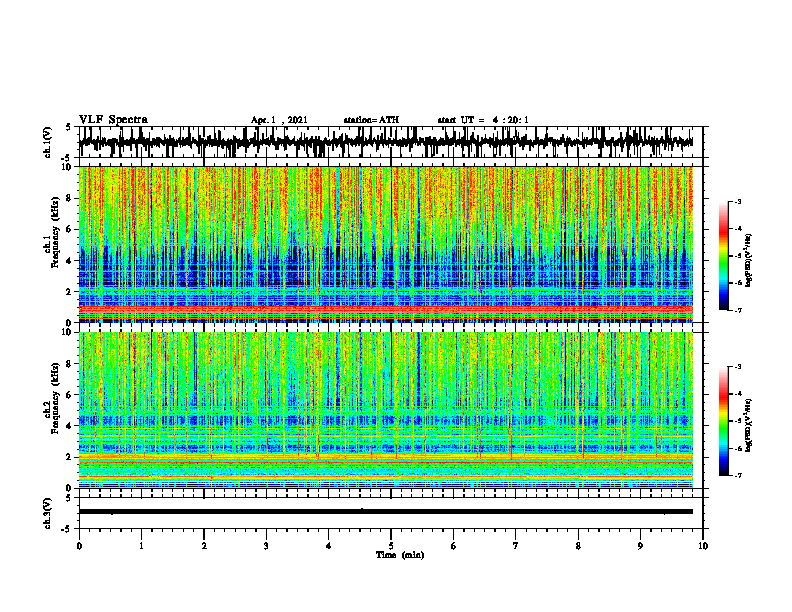Click the ch.2 "Frequency (kHz)" axis label
792x612 pixels.
(x=56, y=398)
